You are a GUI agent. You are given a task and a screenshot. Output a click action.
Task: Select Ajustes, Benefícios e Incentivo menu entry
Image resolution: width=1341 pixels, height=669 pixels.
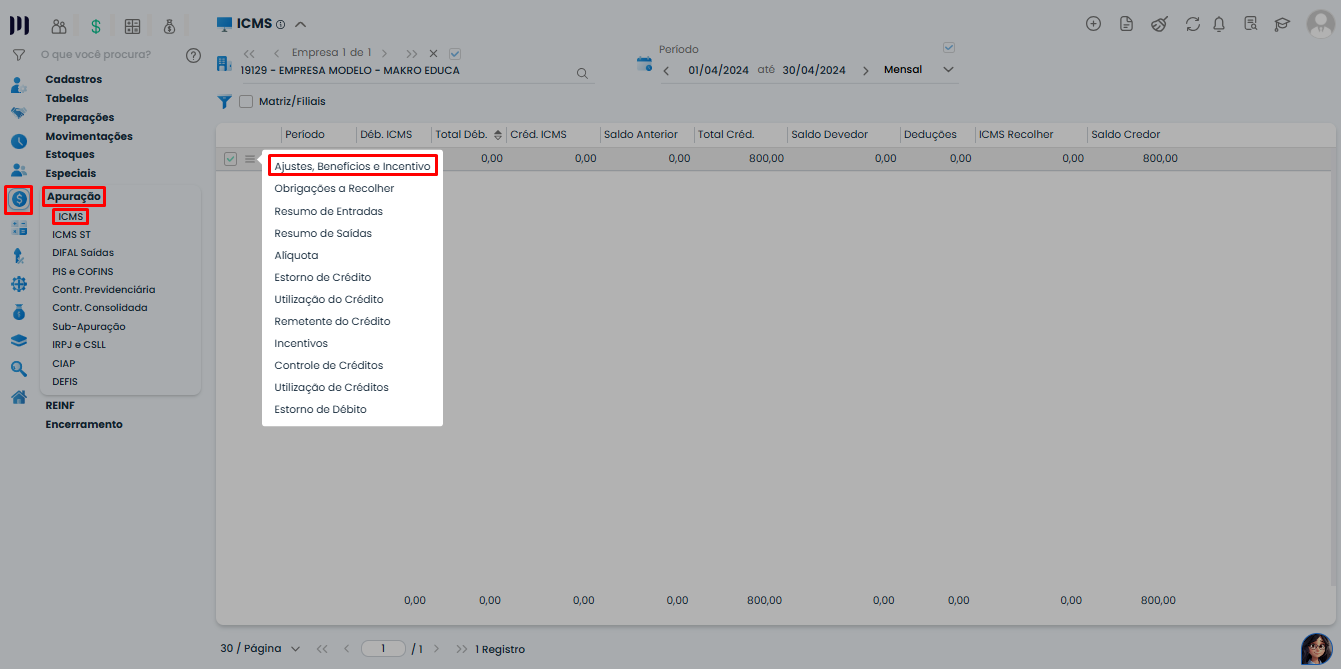[352, 166]
